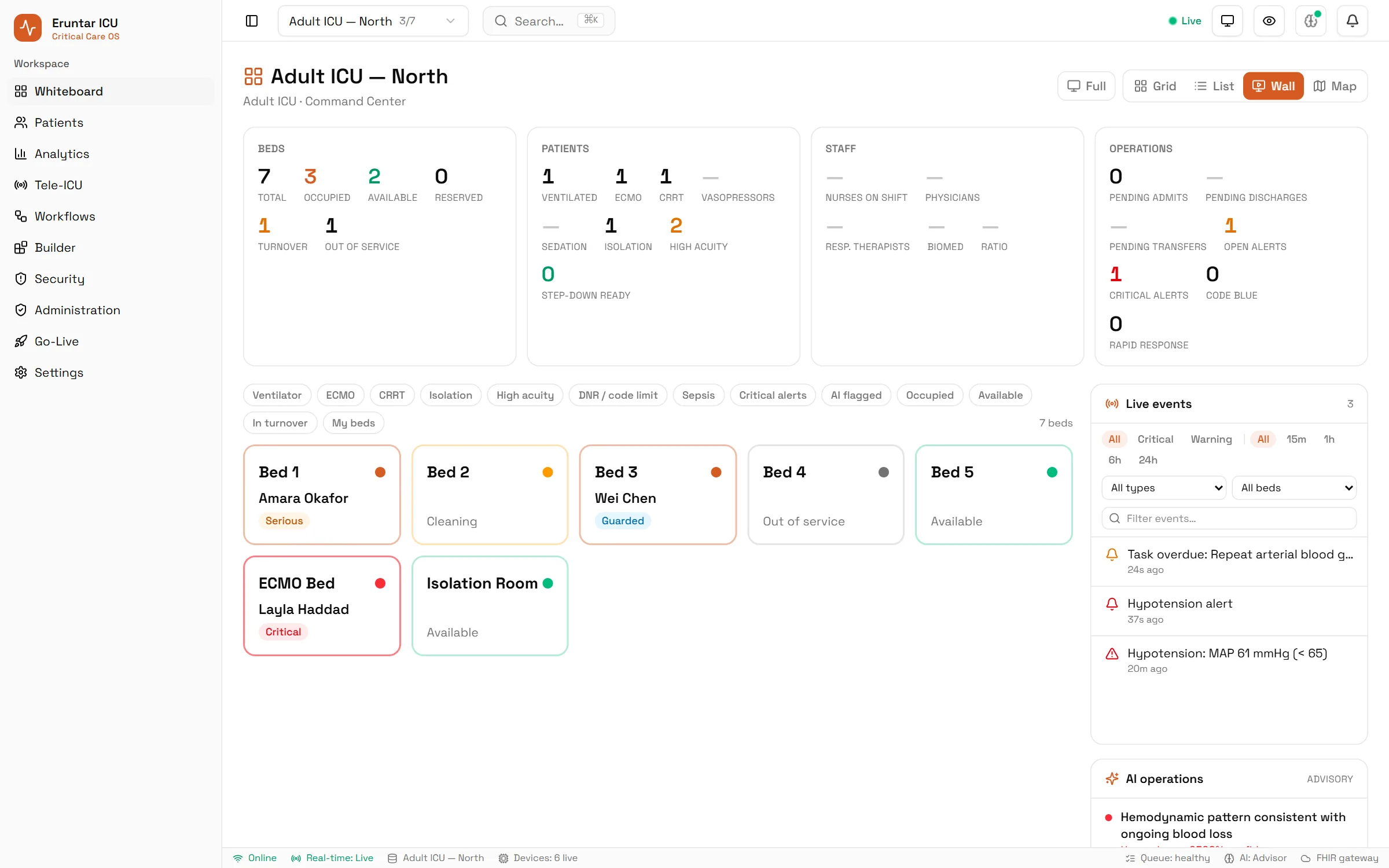1389x868 pixels.
Task: Click the Eruntar ICU logo icon
Action: point(28,28)
